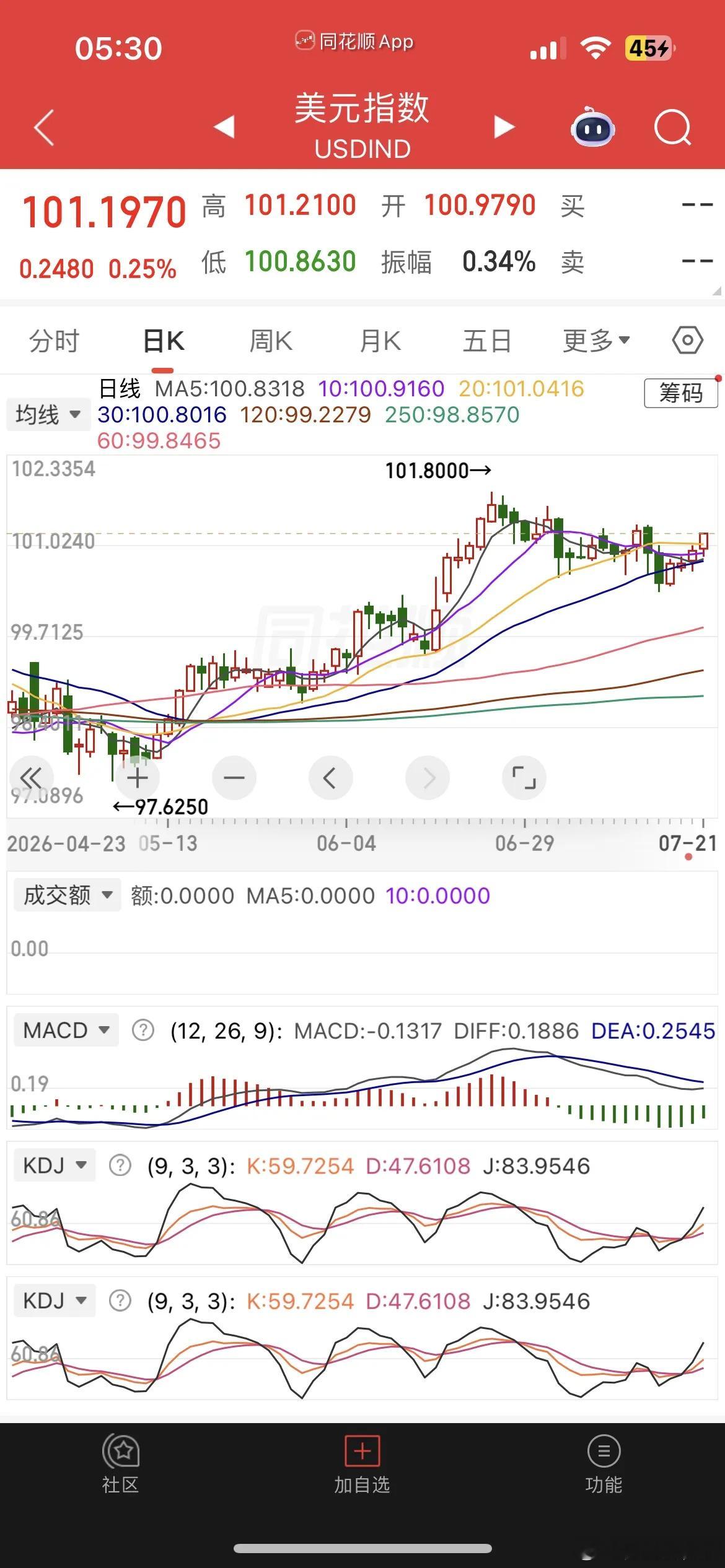Tap the 振幅 0.34% value

(x=499, y=261)
